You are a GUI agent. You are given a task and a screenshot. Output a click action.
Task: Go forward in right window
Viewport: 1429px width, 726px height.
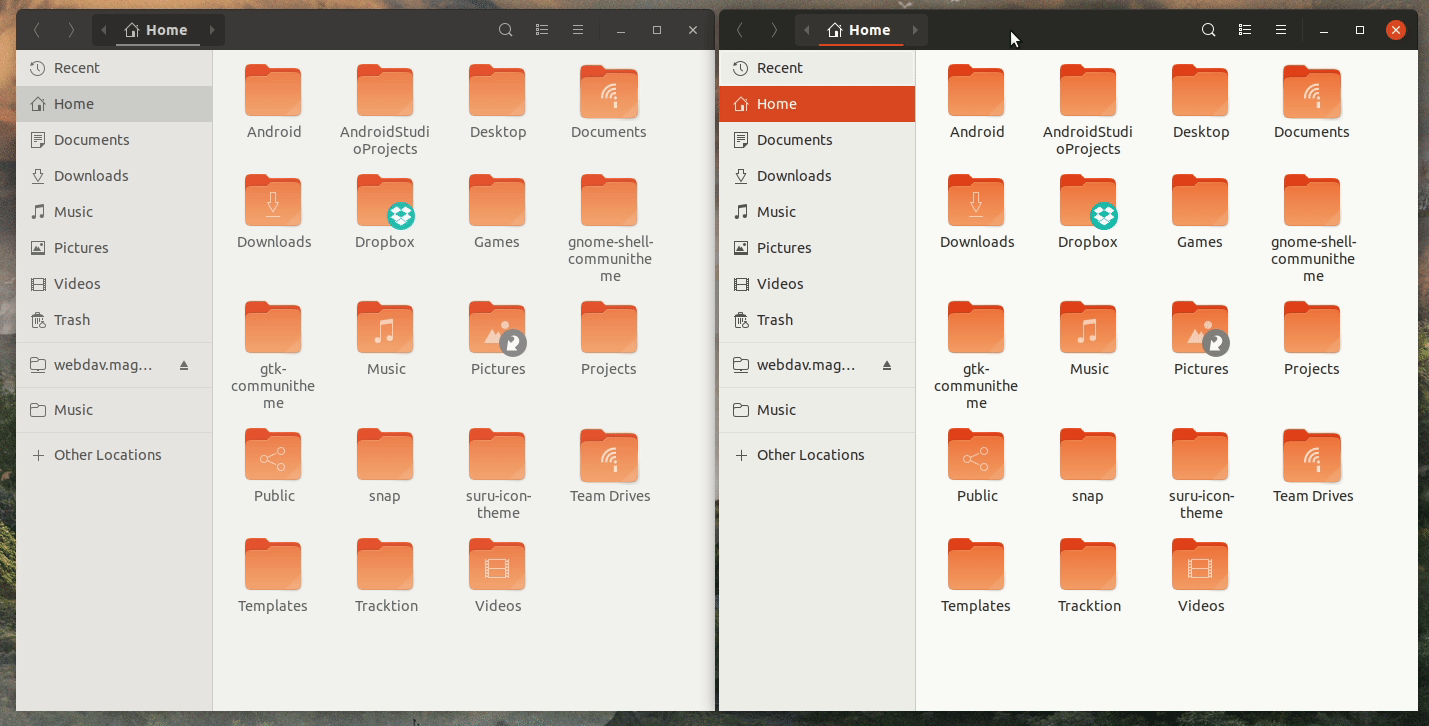tap(773, 30)
